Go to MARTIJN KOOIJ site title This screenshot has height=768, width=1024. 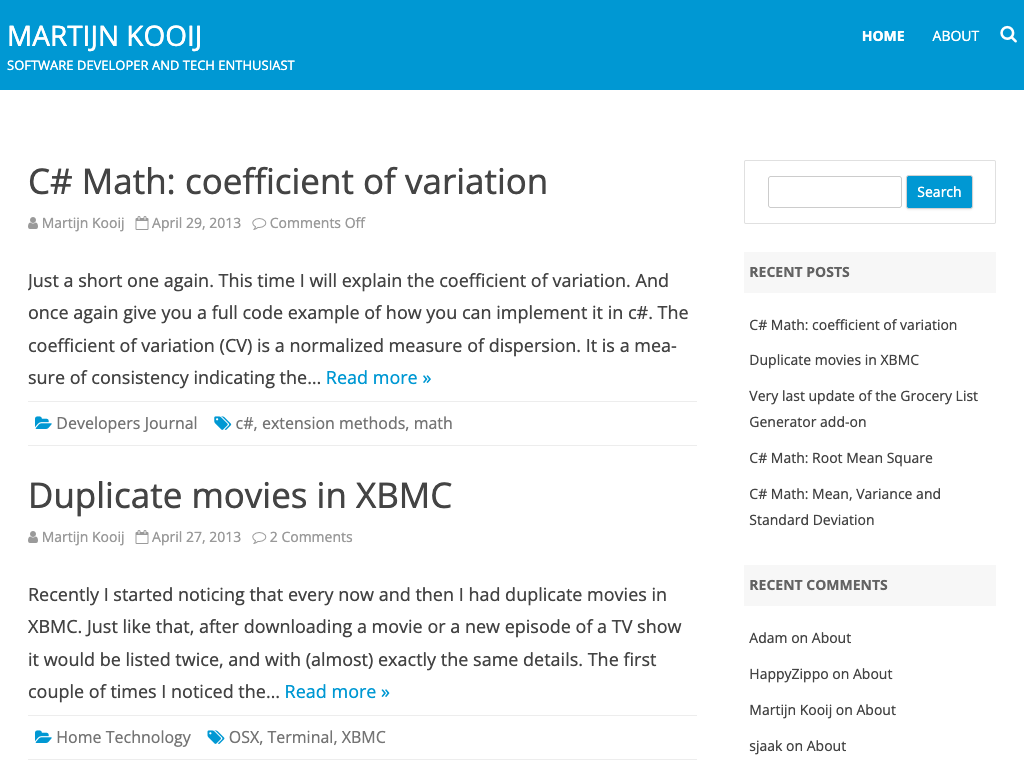(x=105, y=36)
